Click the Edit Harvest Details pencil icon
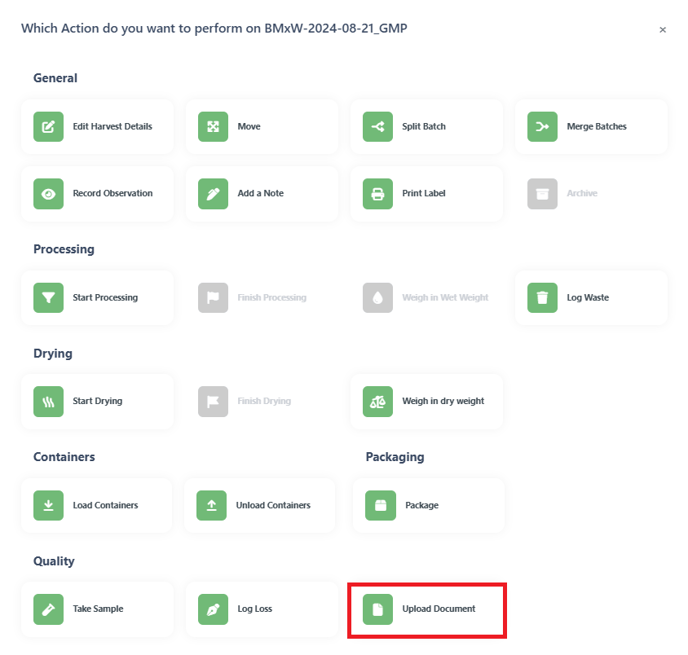 tap(48, 127)
